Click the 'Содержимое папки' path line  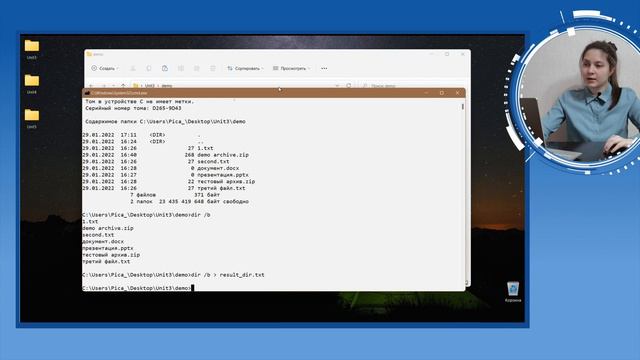(165, 121)
